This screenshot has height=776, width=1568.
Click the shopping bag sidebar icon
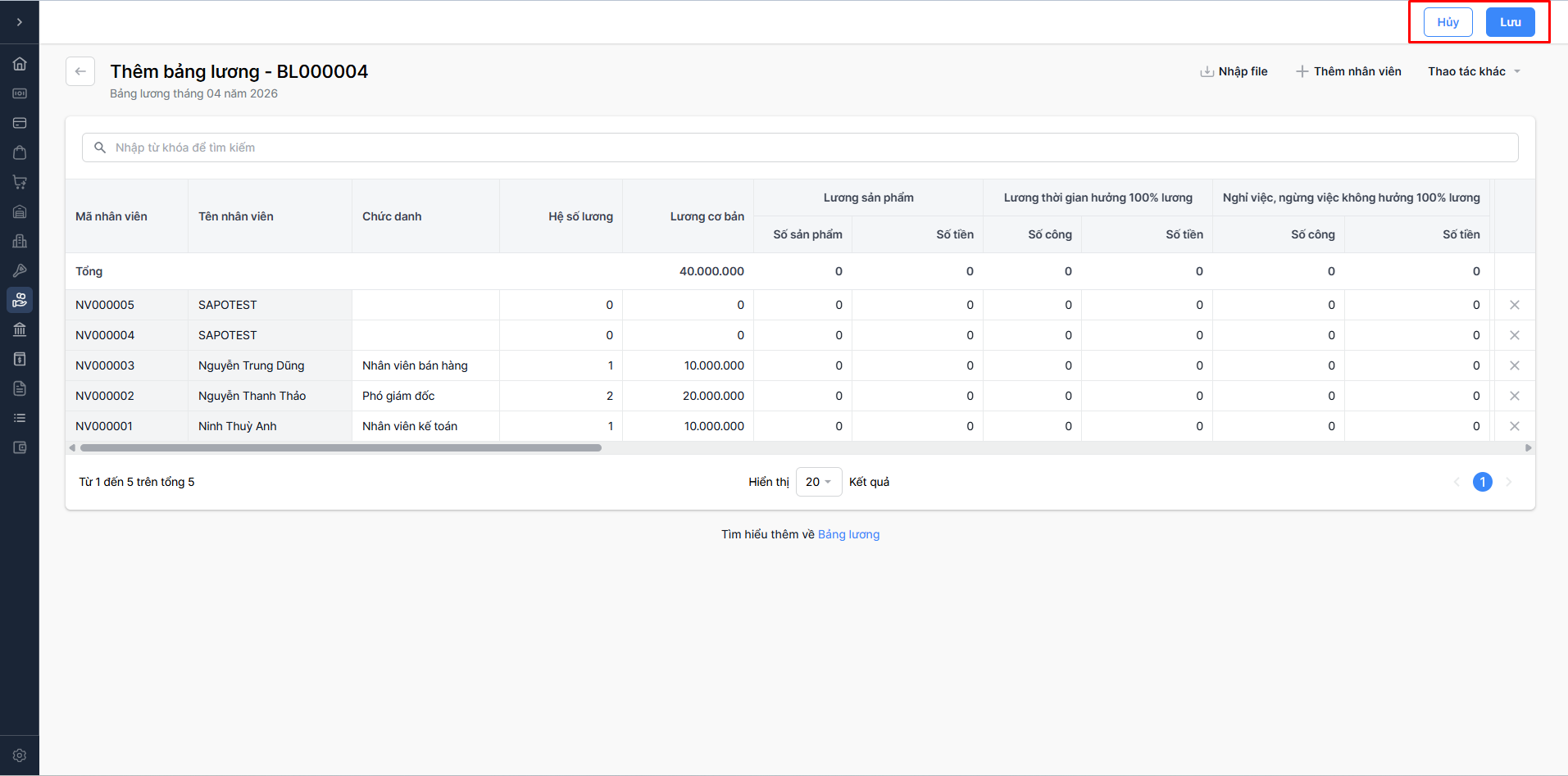click(20, 152)
